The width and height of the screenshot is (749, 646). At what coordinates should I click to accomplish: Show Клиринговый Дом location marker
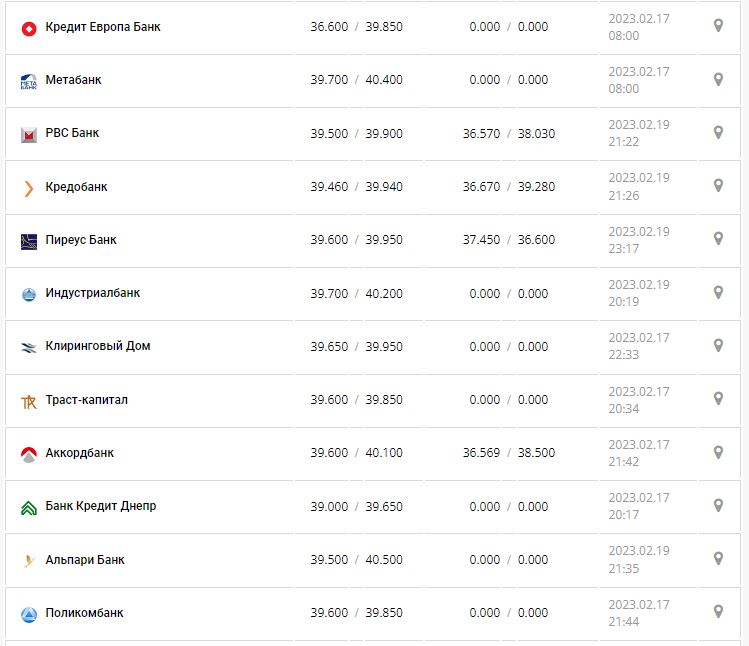(x=717, y=345)
